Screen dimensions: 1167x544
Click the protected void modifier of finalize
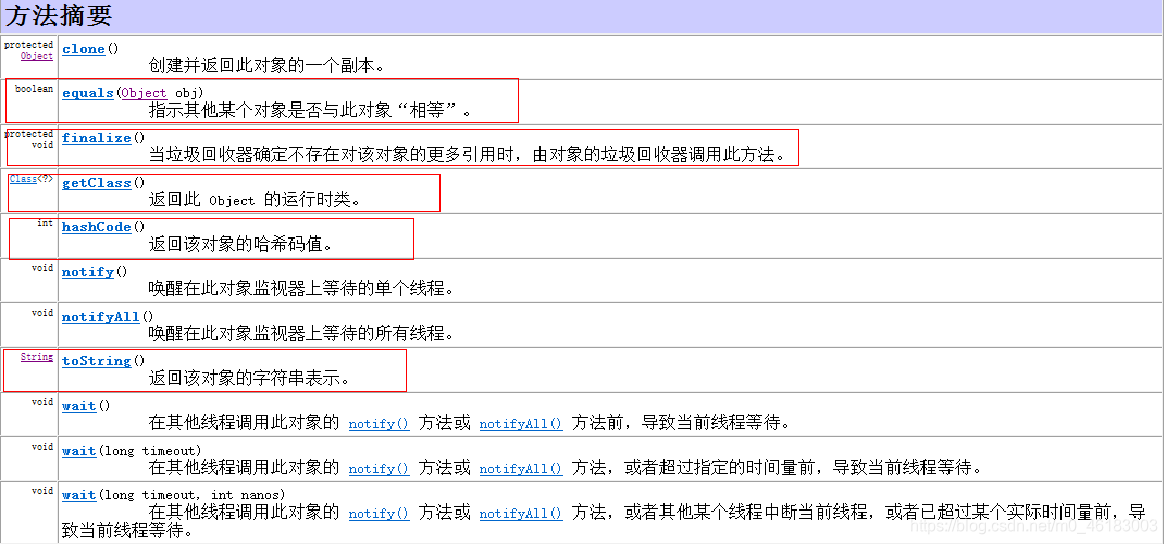pyautogui.click(x=28, y=139)
